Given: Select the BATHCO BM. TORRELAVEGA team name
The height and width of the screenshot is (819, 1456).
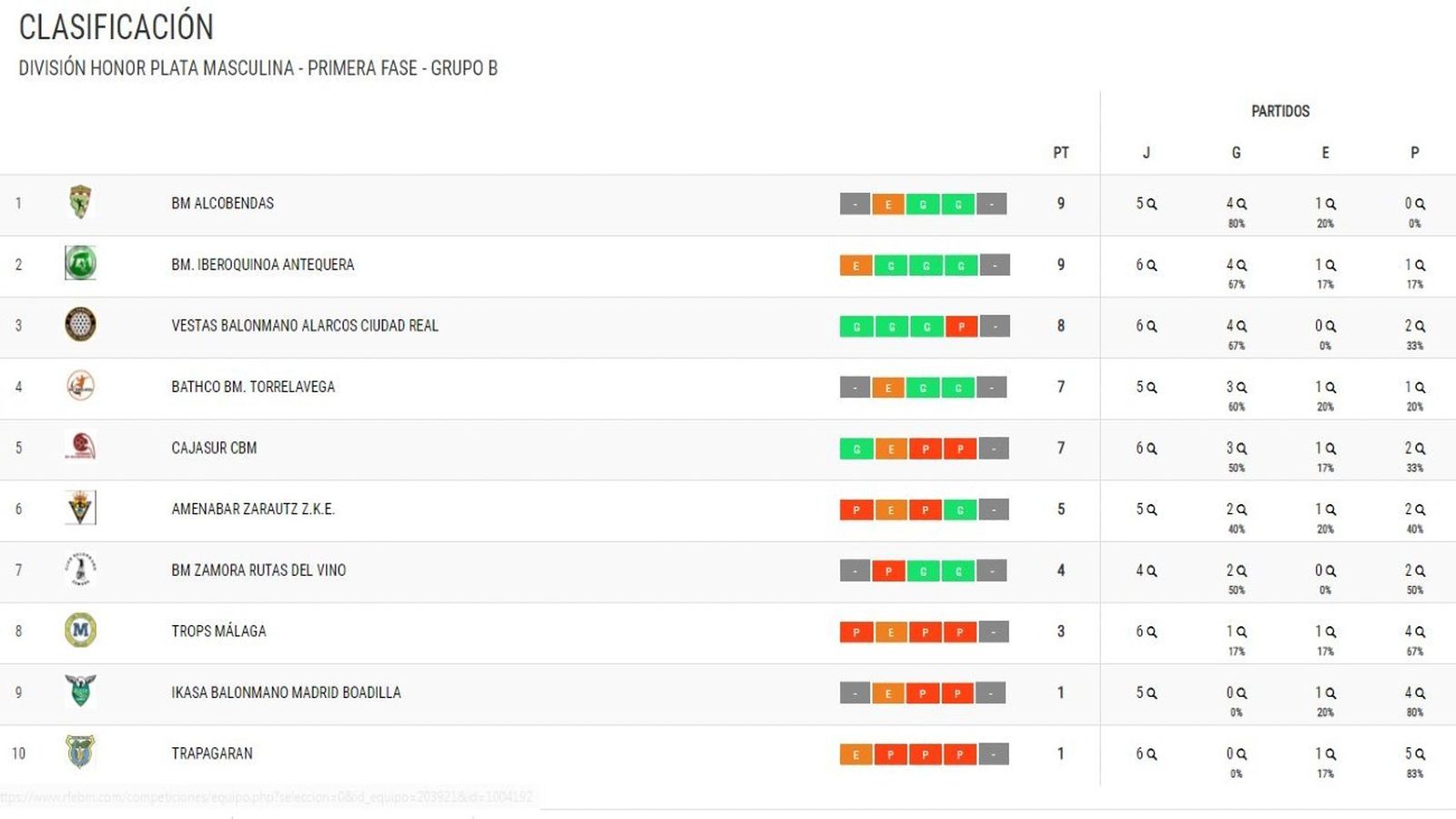Looking at the screenshot, I should (253, 387).
